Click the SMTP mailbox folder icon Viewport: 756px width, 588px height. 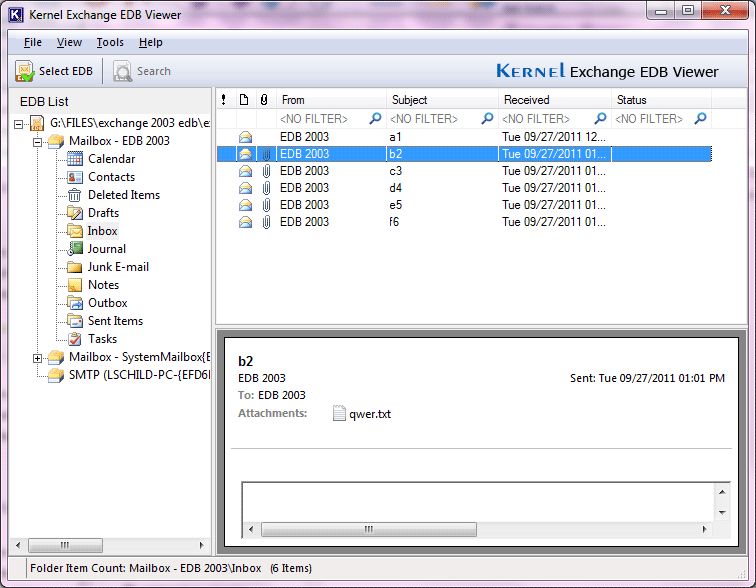[x=56, y=375]
